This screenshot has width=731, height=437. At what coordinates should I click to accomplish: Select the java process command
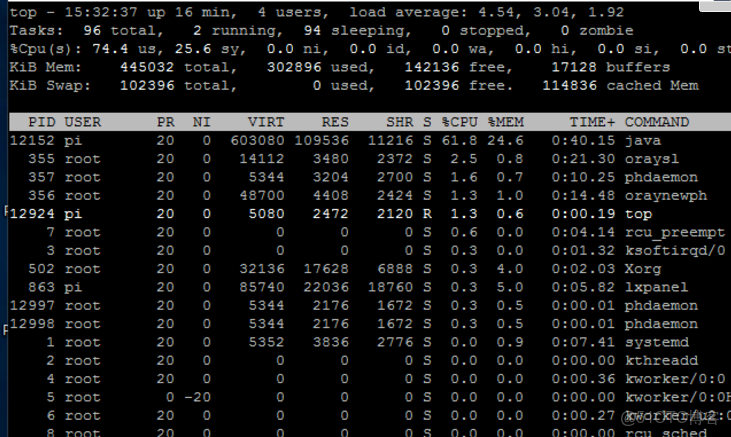(643, 140)
